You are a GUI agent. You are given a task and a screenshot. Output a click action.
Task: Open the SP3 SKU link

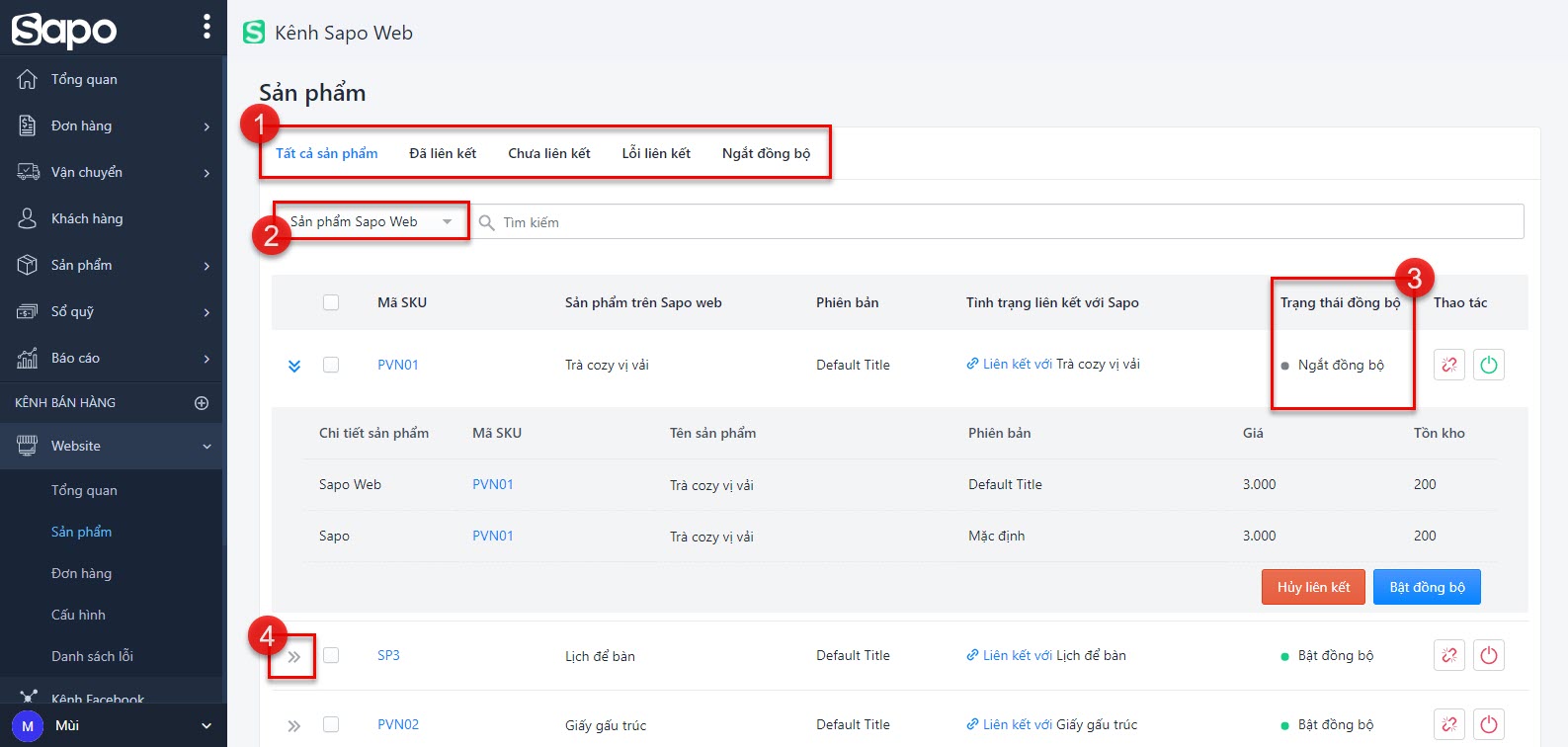click(x=388, y=655)
